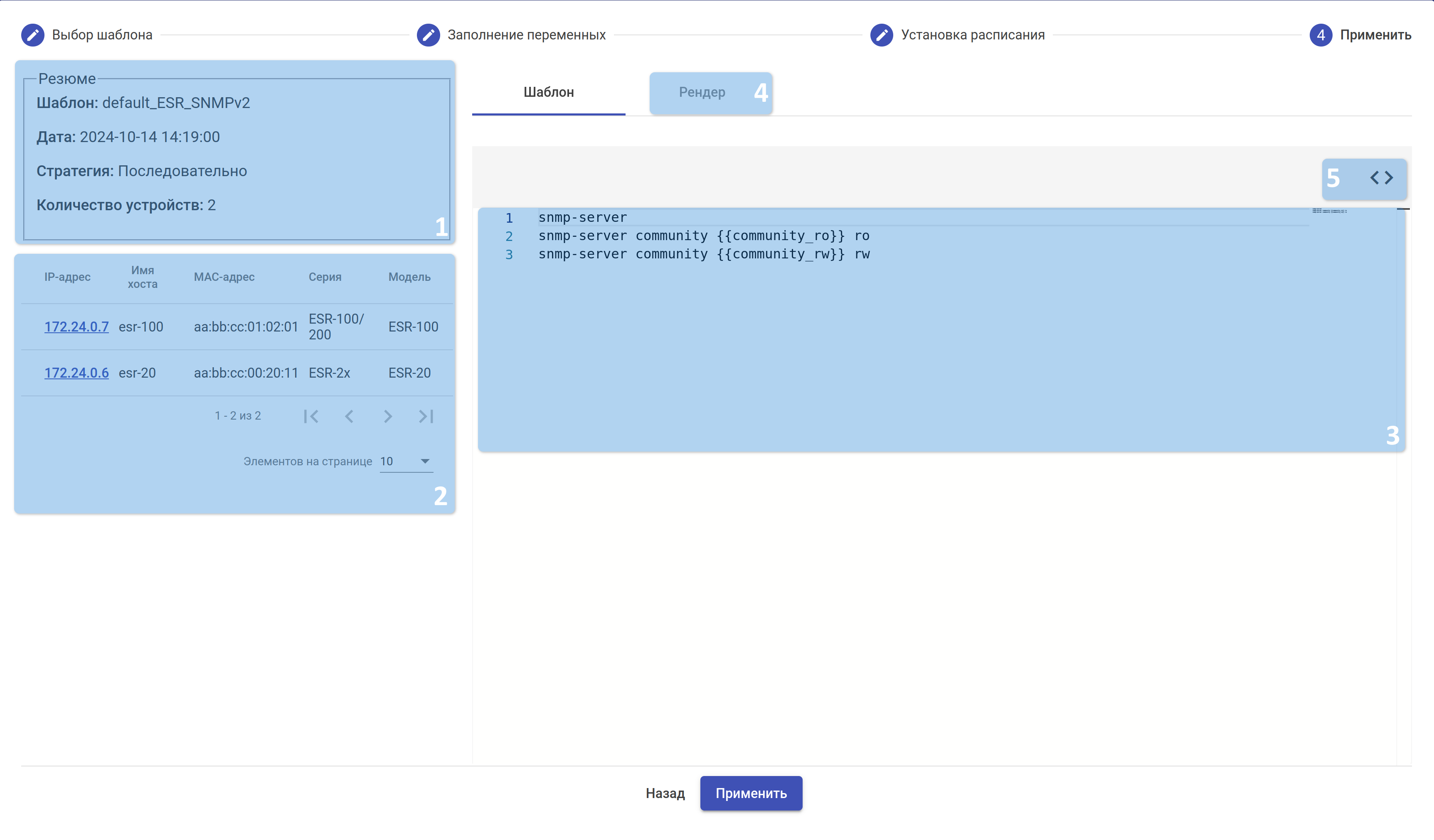Open device link 172.24.0.6
The image size is (1434, 840).
[76, 373]
